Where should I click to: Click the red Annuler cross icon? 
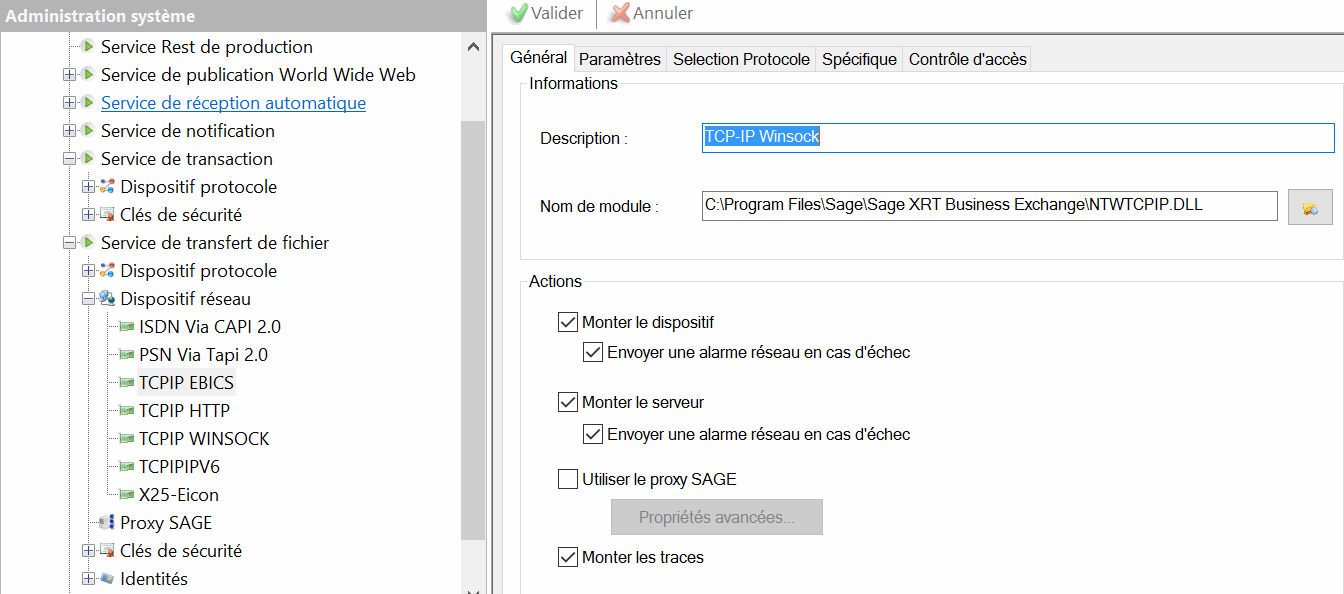tap(620, 13)
